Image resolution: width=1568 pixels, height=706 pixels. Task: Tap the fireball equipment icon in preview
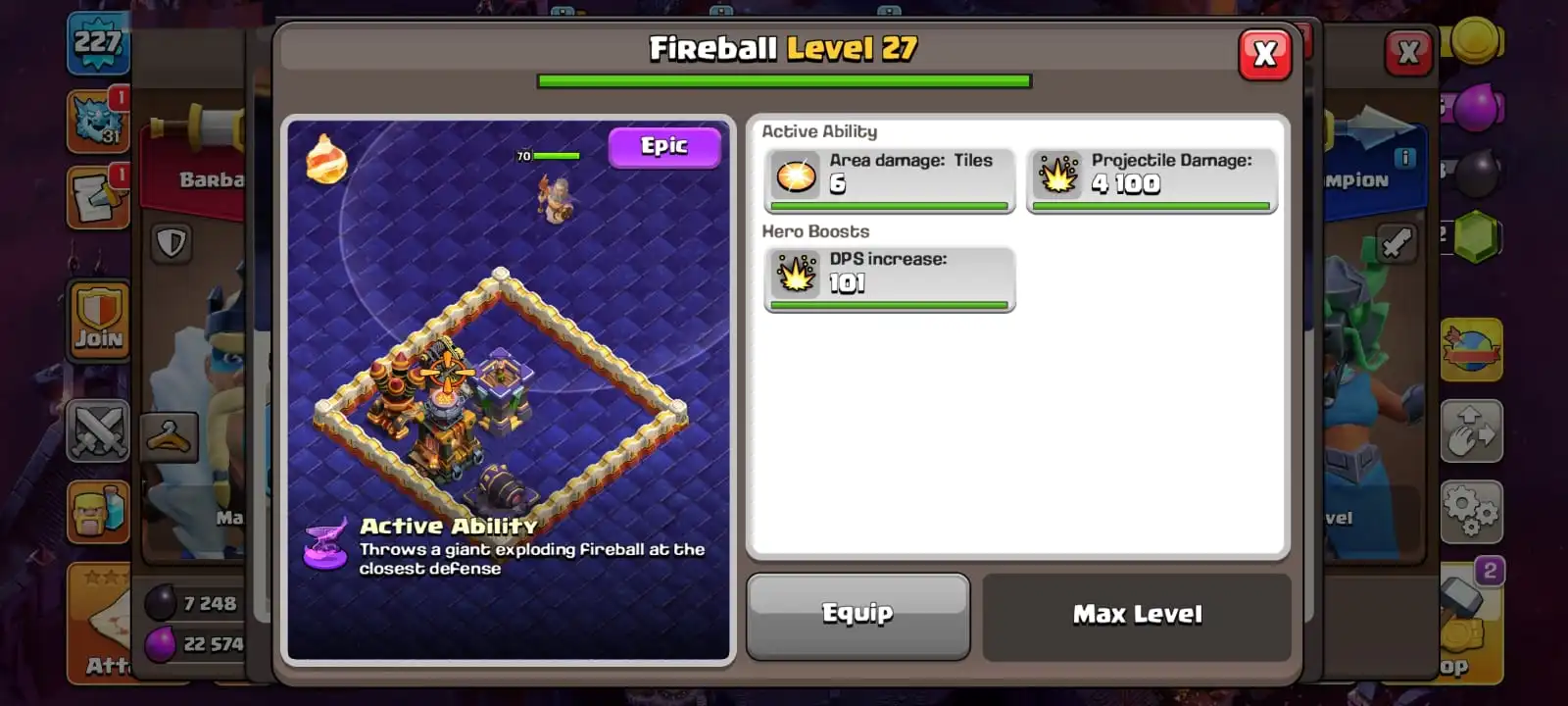(326, 159)
